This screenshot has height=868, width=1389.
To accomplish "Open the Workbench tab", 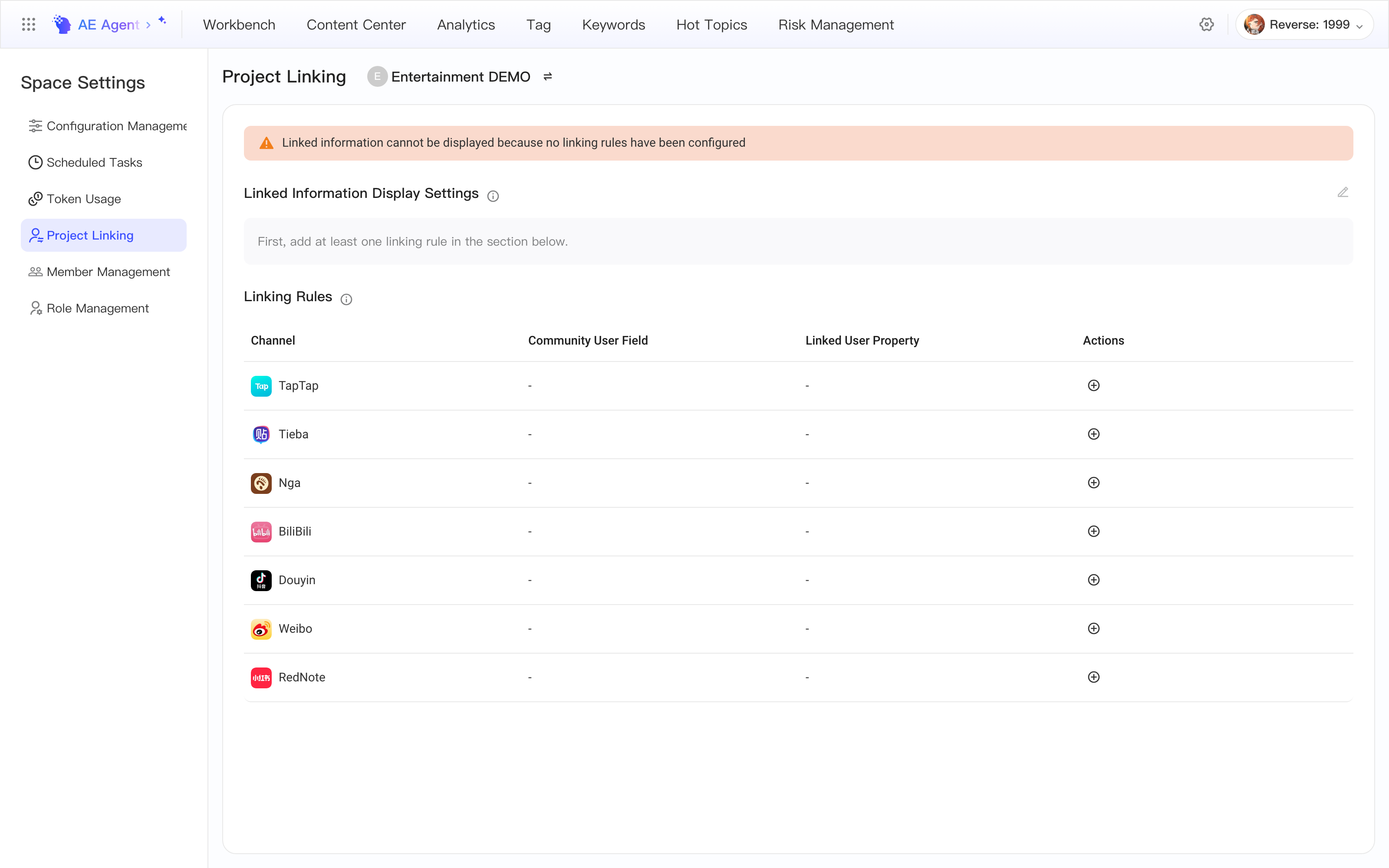I will click(x=239, y=25).
